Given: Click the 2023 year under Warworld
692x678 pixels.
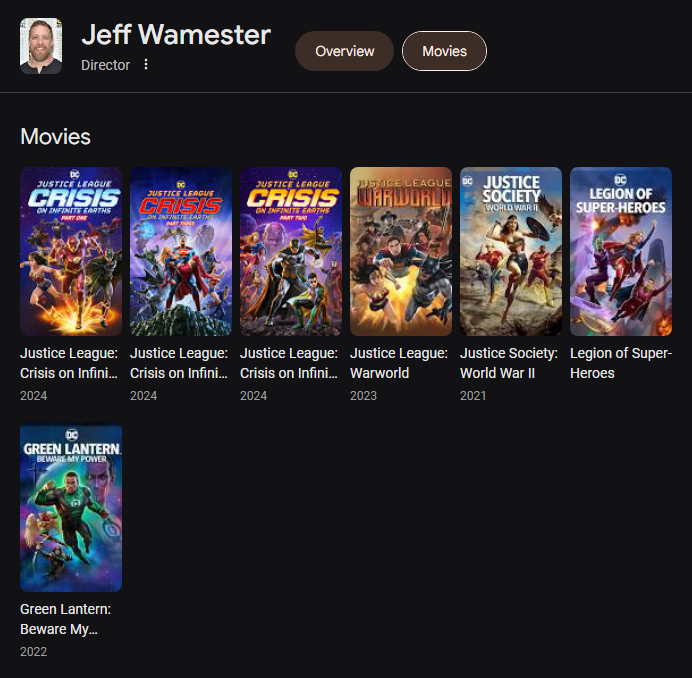Looking at the screenshot, I should click(x=363, y=396).
